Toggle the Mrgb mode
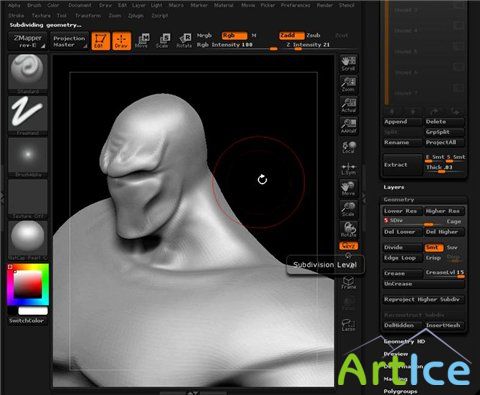Screen dimensions: 480x395 [204, 35]
